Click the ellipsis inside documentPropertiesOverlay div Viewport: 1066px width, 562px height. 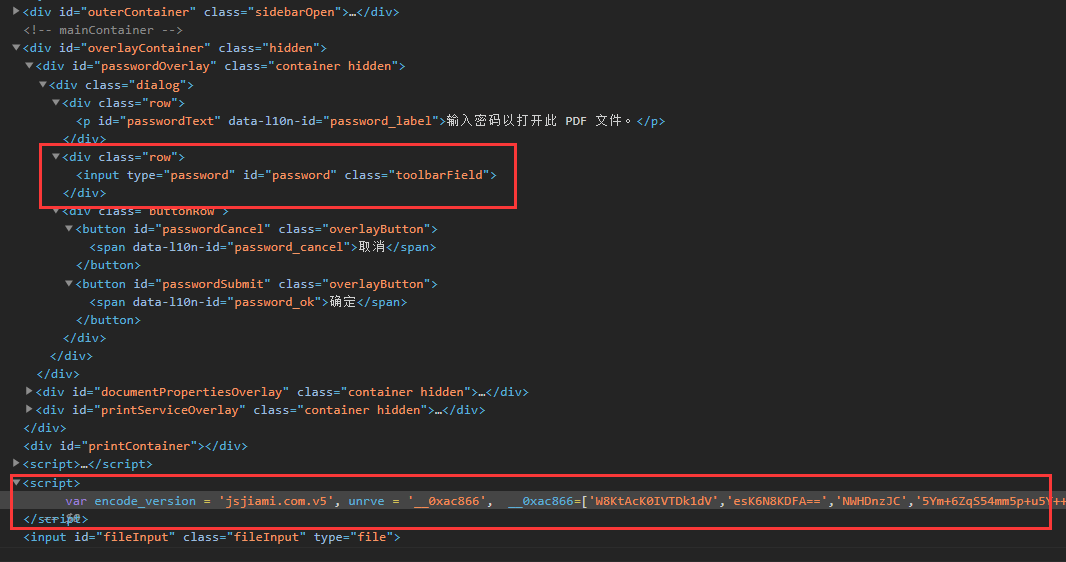(x=482, y=392)
